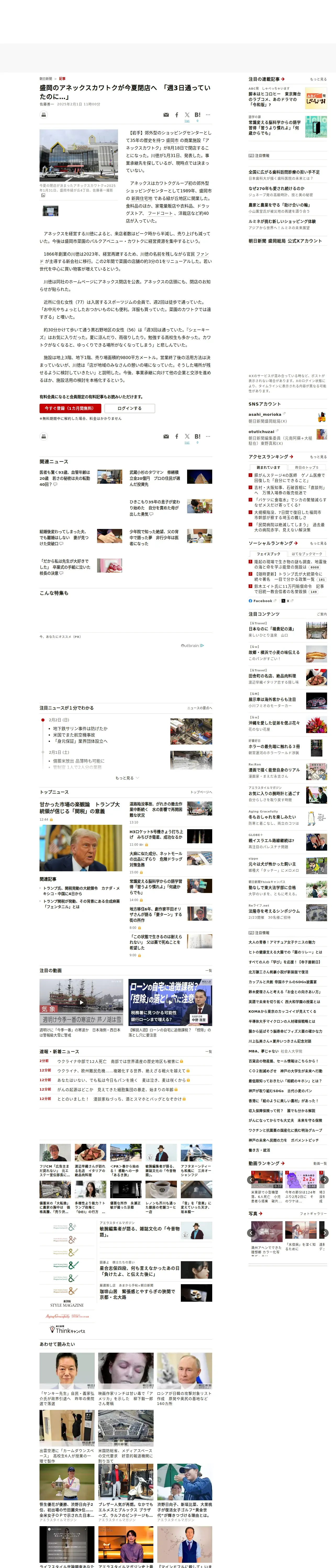Image resolution: width=336 pixels, height=1568 pixels.
Task: Select the 読まれています tab
Action: 268,468
